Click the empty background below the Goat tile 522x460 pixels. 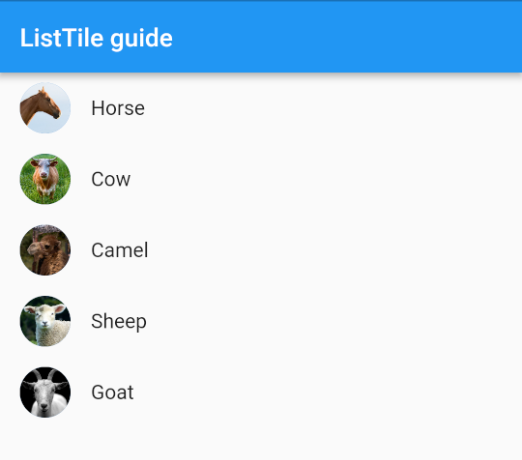(261, 443)
